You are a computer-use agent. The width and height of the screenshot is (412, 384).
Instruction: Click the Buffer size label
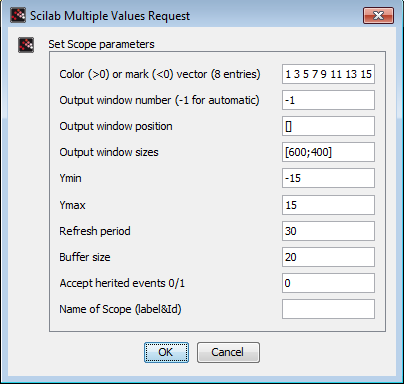[x=85, y=257]
